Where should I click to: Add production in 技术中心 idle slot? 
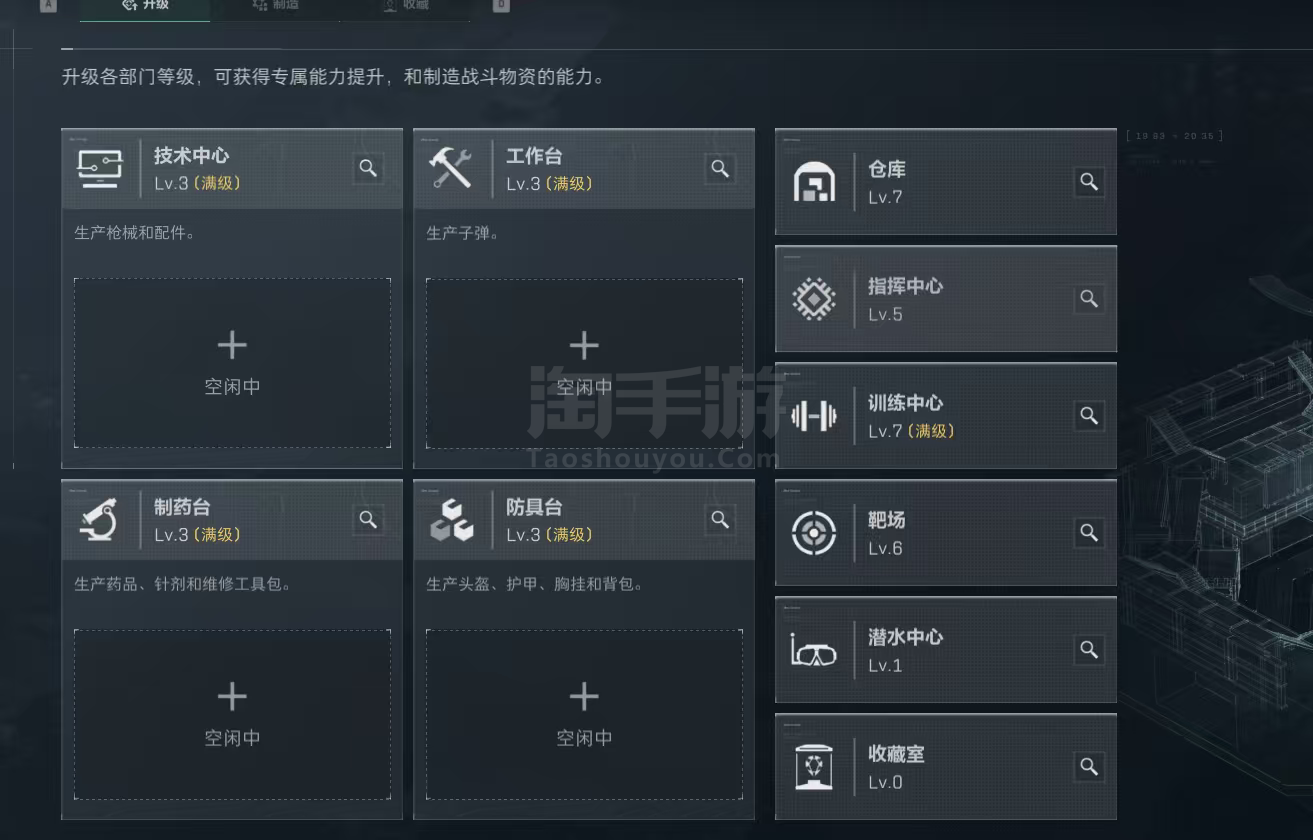pos(232,362)
